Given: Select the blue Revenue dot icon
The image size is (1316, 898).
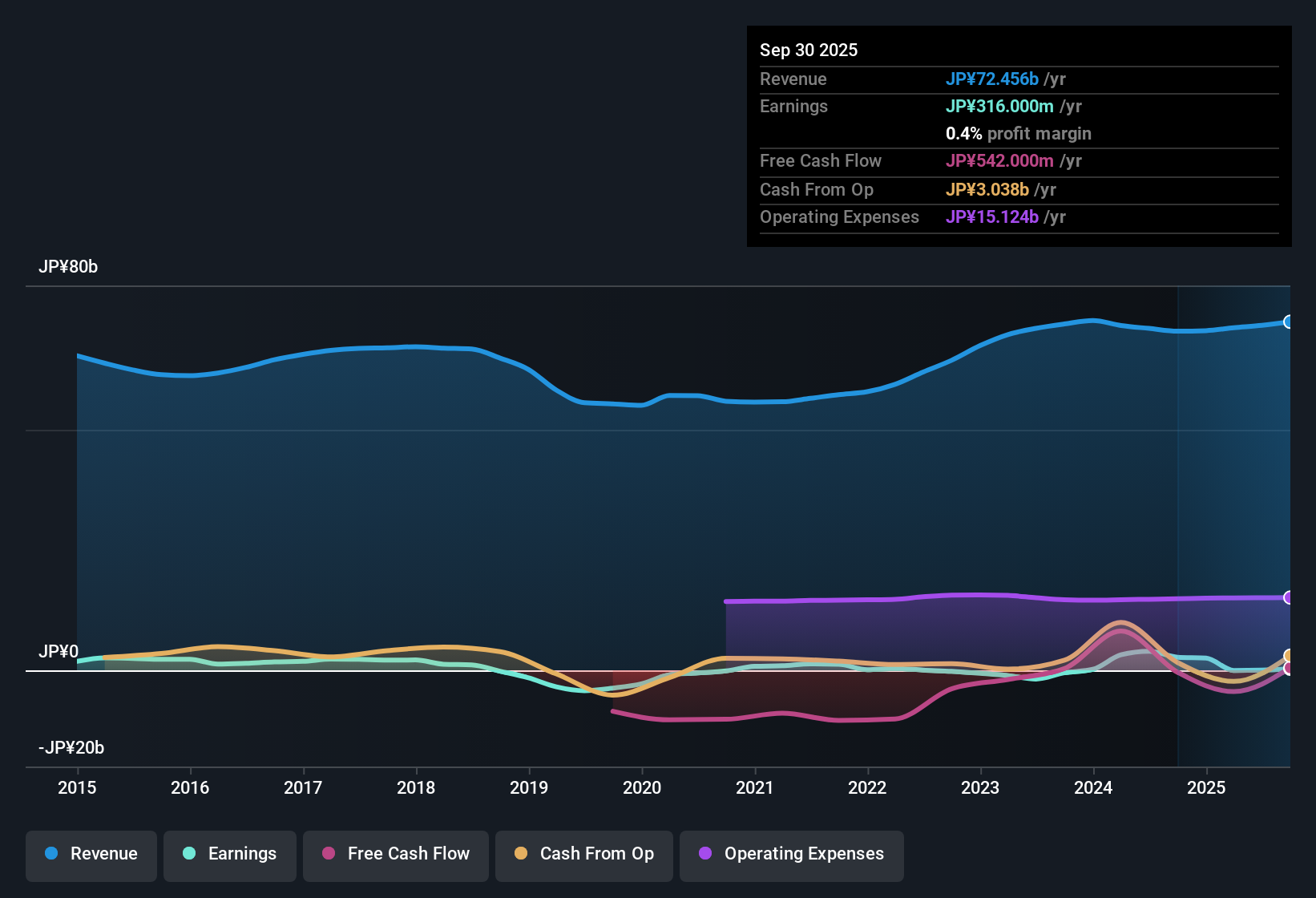Looking at the screenshot, I should point(51,854).
